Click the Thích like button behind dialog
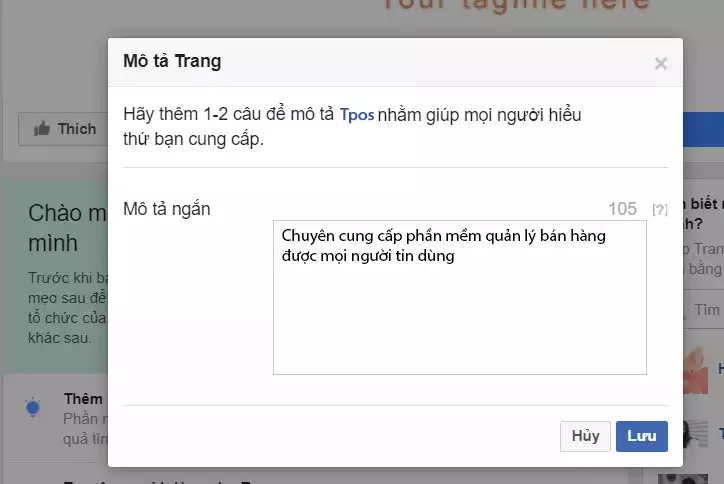 pyautogui.click(x=63, y=129)
